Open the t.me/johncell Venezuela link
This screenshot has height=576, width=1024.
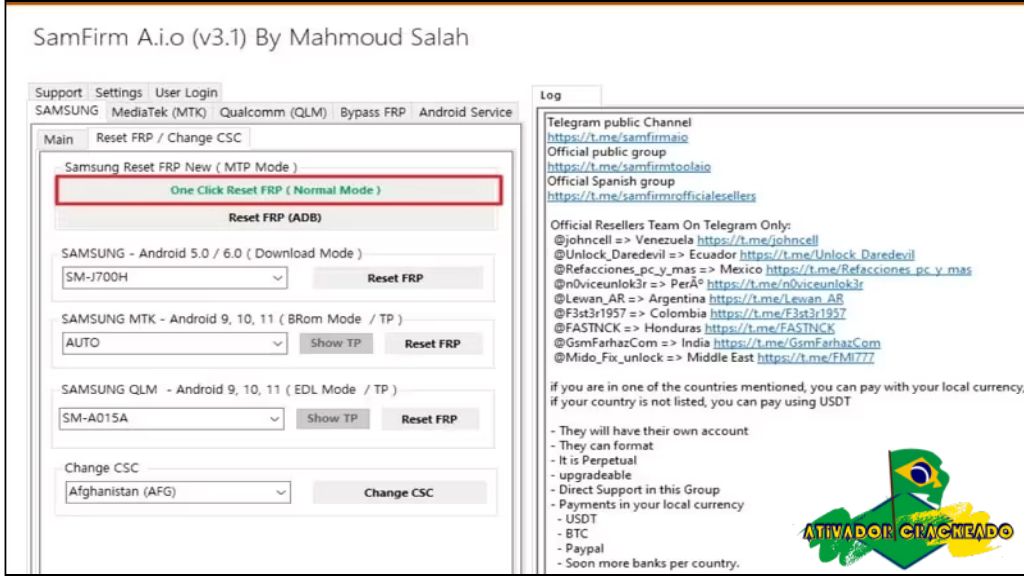point(758,240)
